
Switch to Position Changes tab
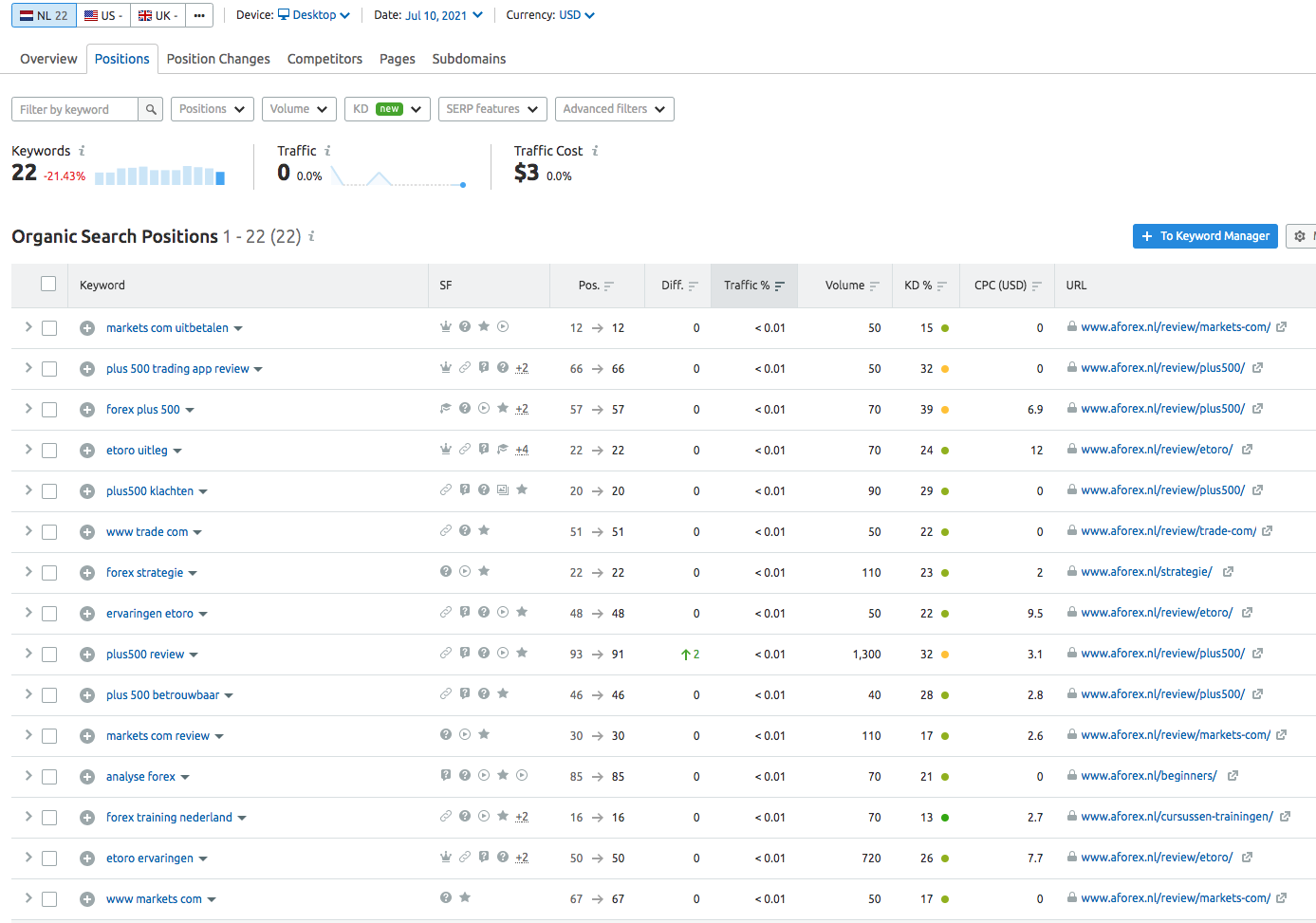pos(218,59)
